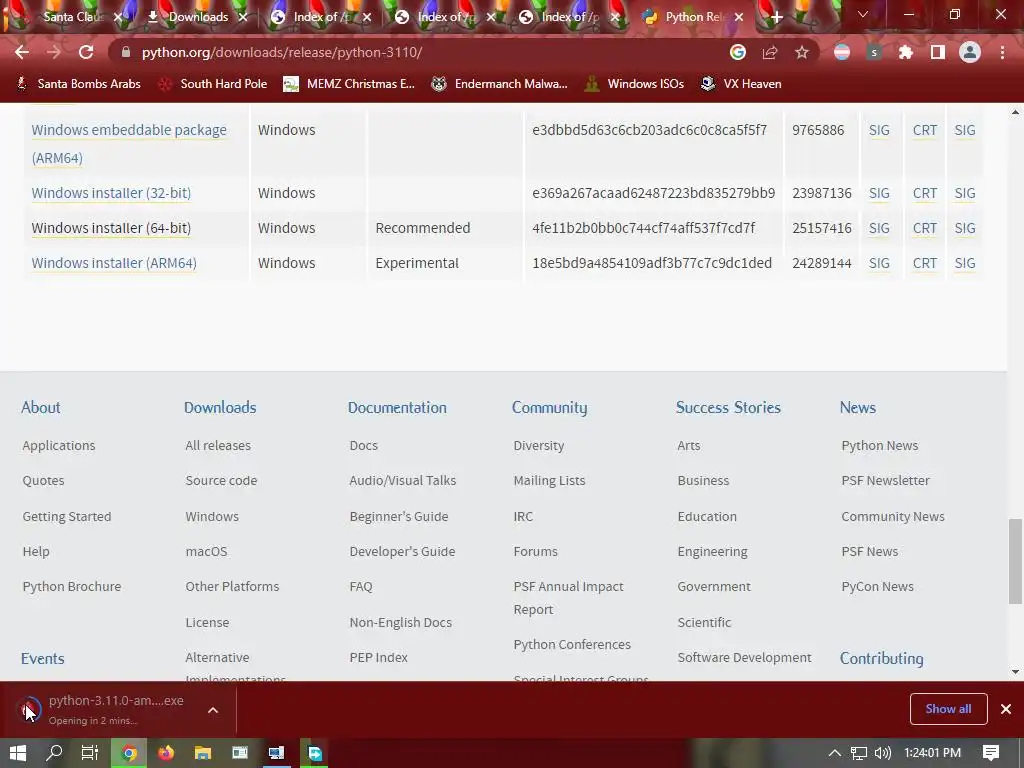This screenshot has height=768, width=1024.
Task: Expand python-3.11.0 download options chevron
Action: (x=213, y=710)
